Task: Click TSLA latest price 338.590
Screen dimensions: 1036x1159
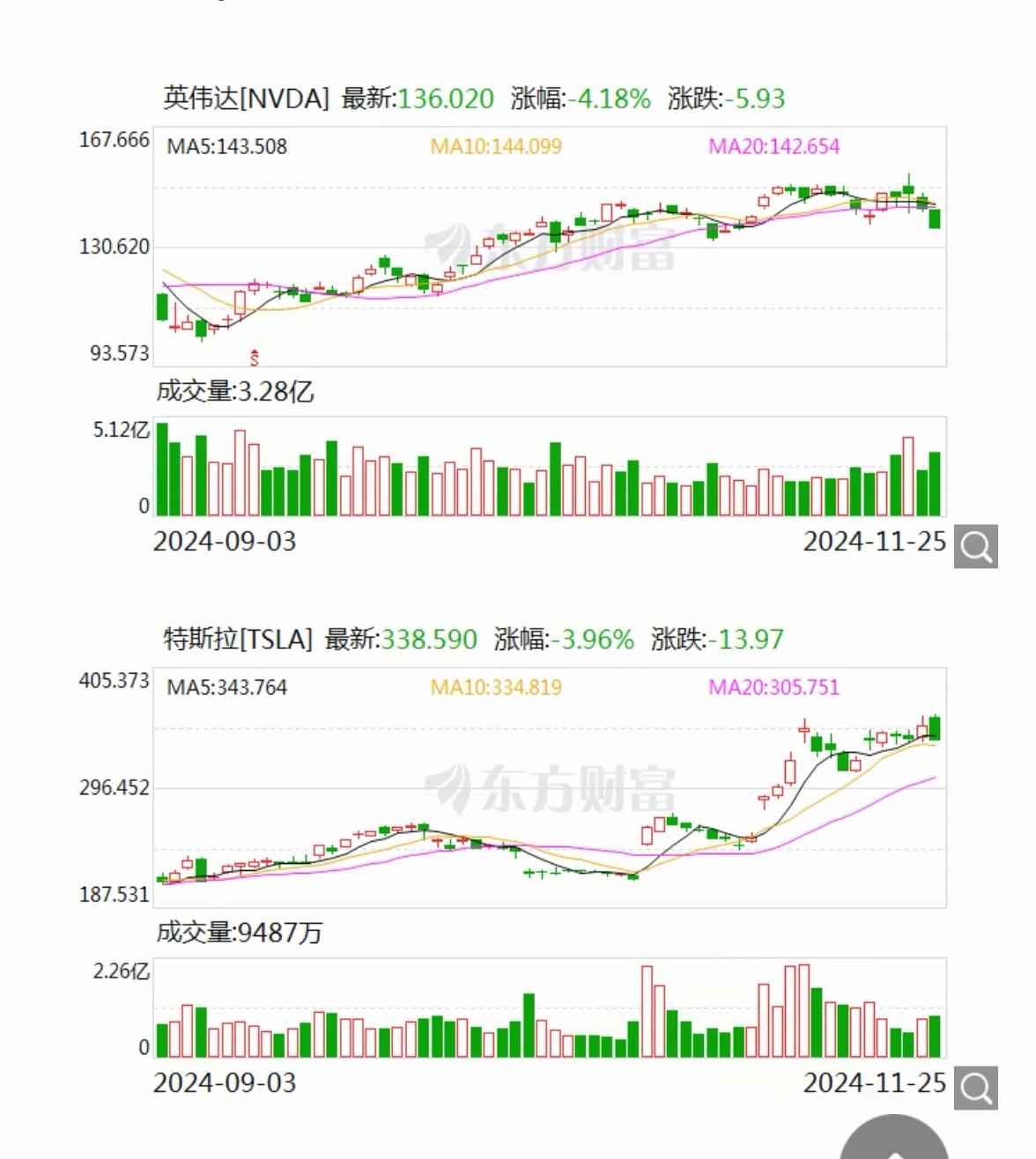Action: click(429, 639)
